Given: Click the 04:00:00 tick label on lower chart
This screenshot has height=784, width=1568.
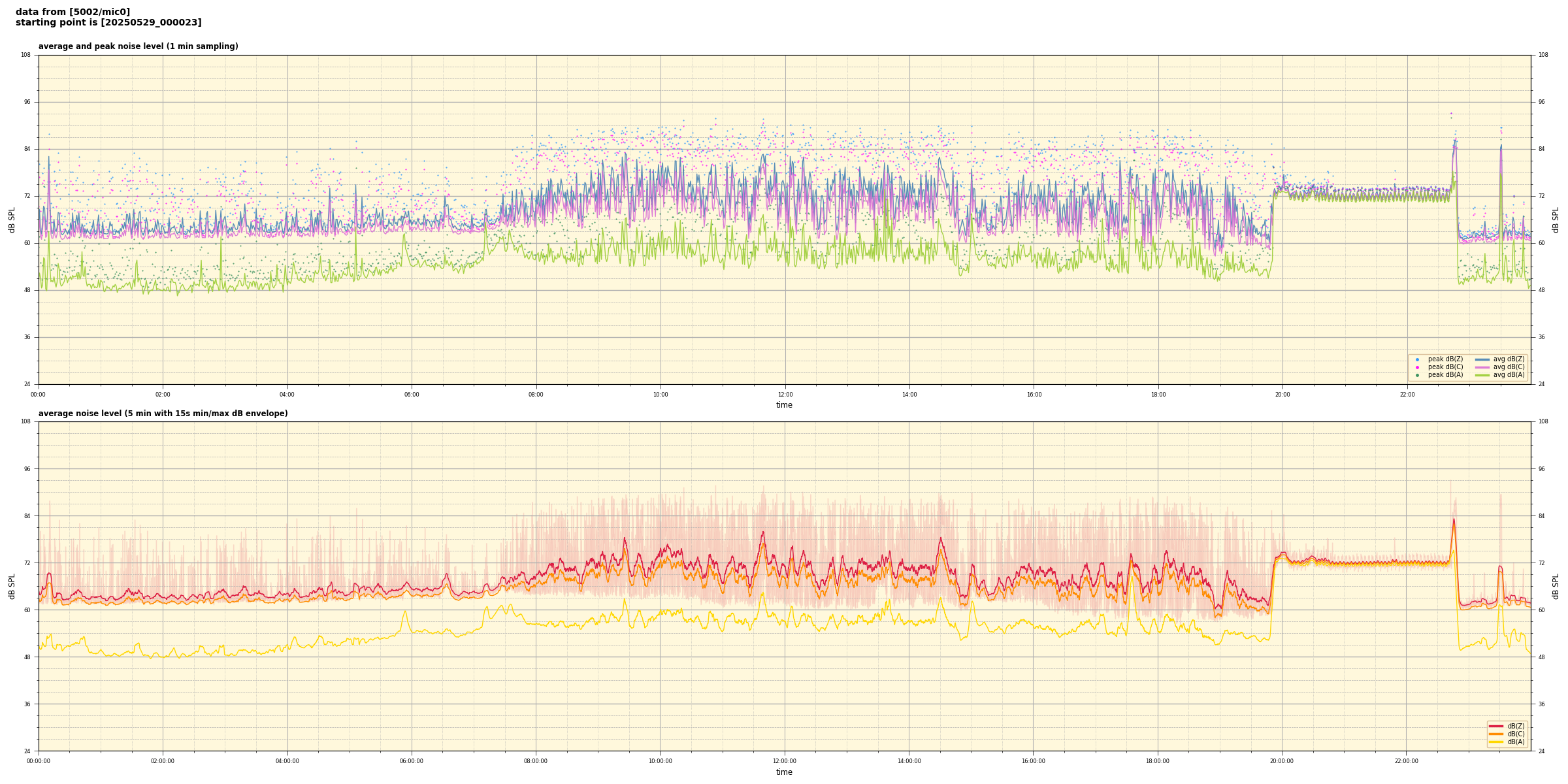Looking at the screenshot, I should pos(287,761).
